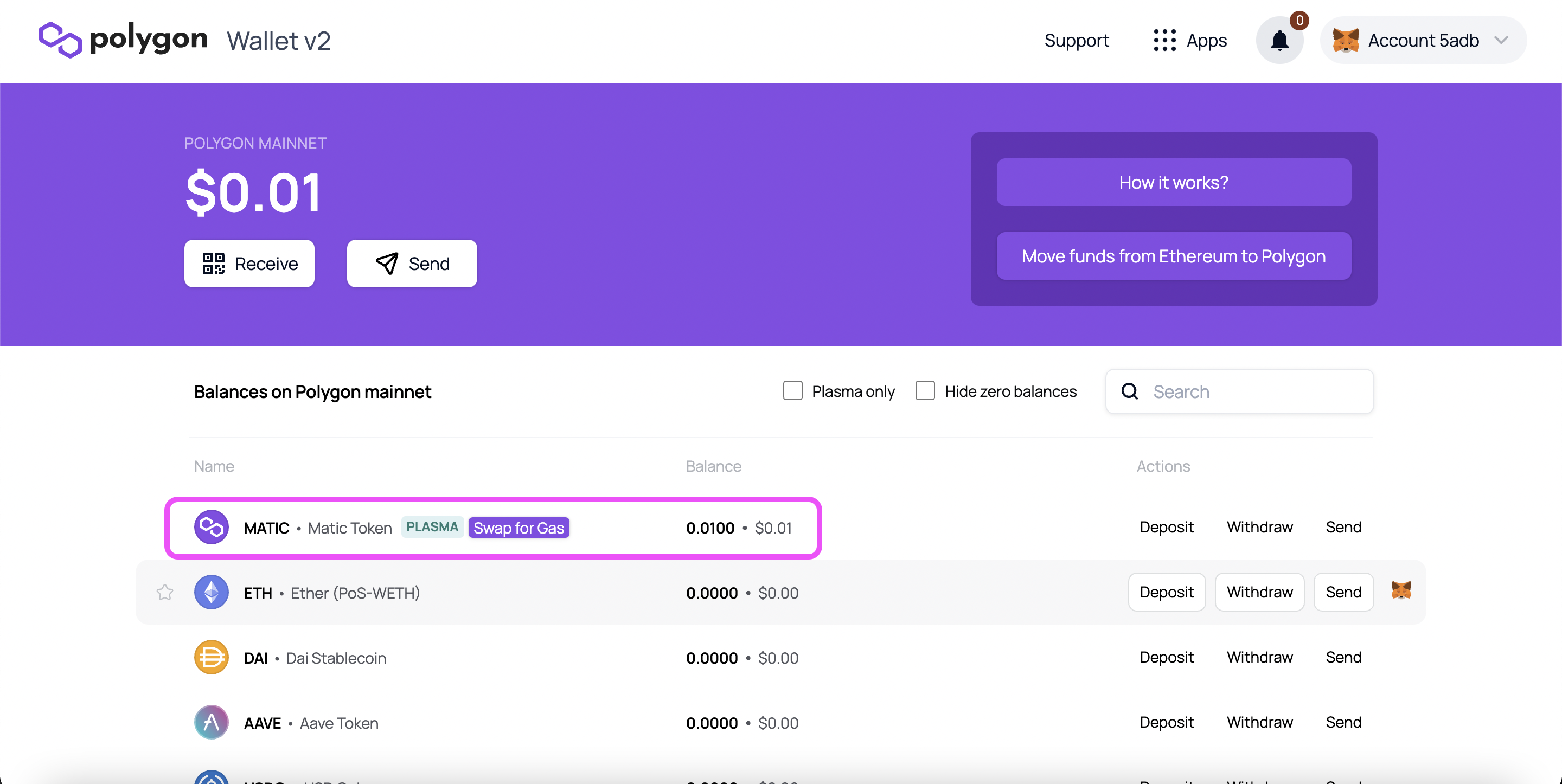1562x784 pixels.
Task: Click Withdraw in the ETH row
Action: pyautogui.click(x=1259, y=592)
